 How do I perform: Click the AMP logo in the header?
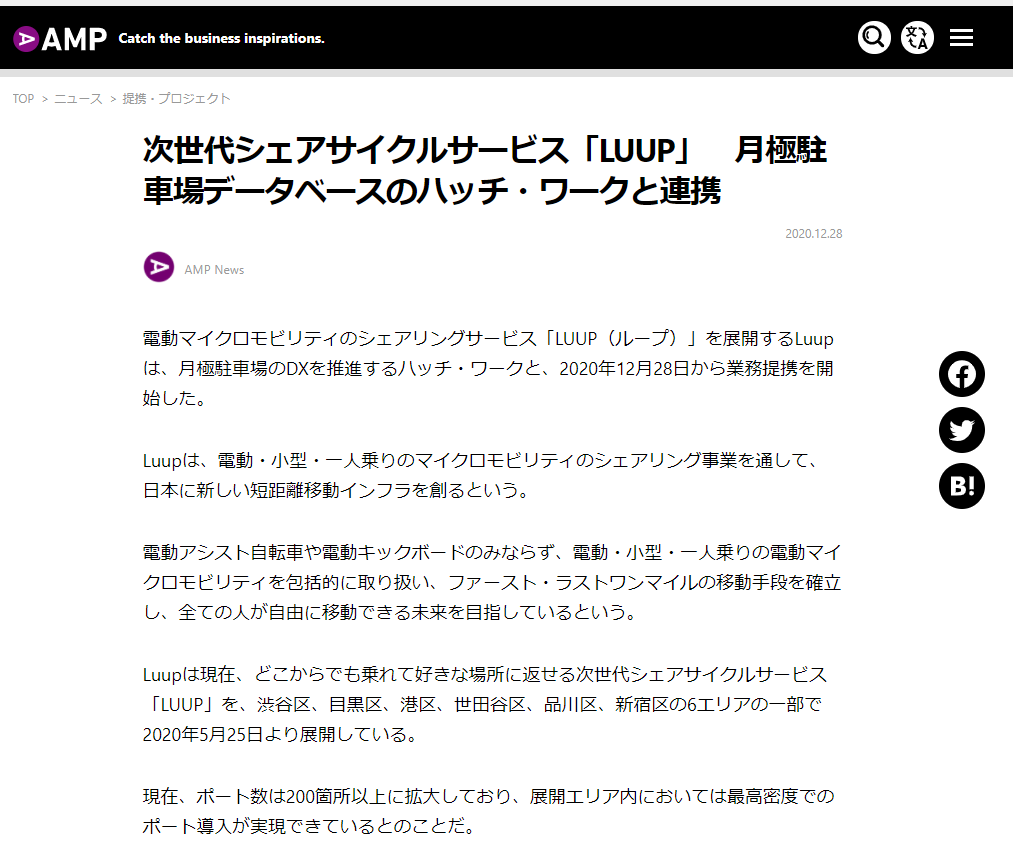click(60, 39)
